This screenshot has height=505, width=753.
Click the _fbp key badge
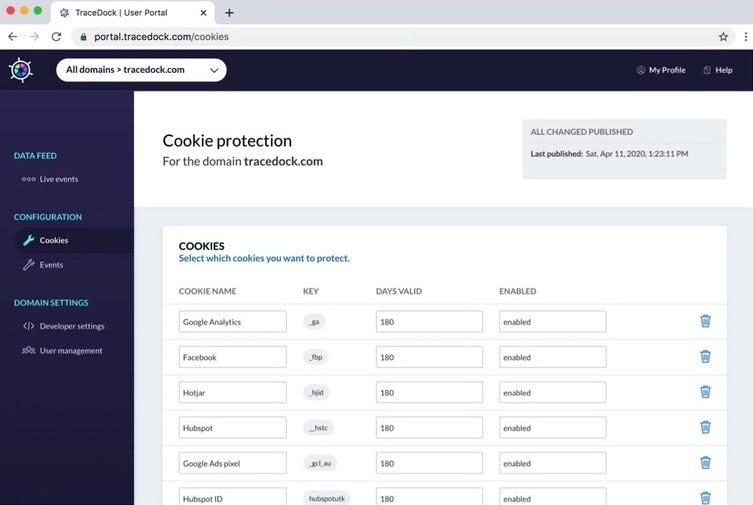coord(316,357)
